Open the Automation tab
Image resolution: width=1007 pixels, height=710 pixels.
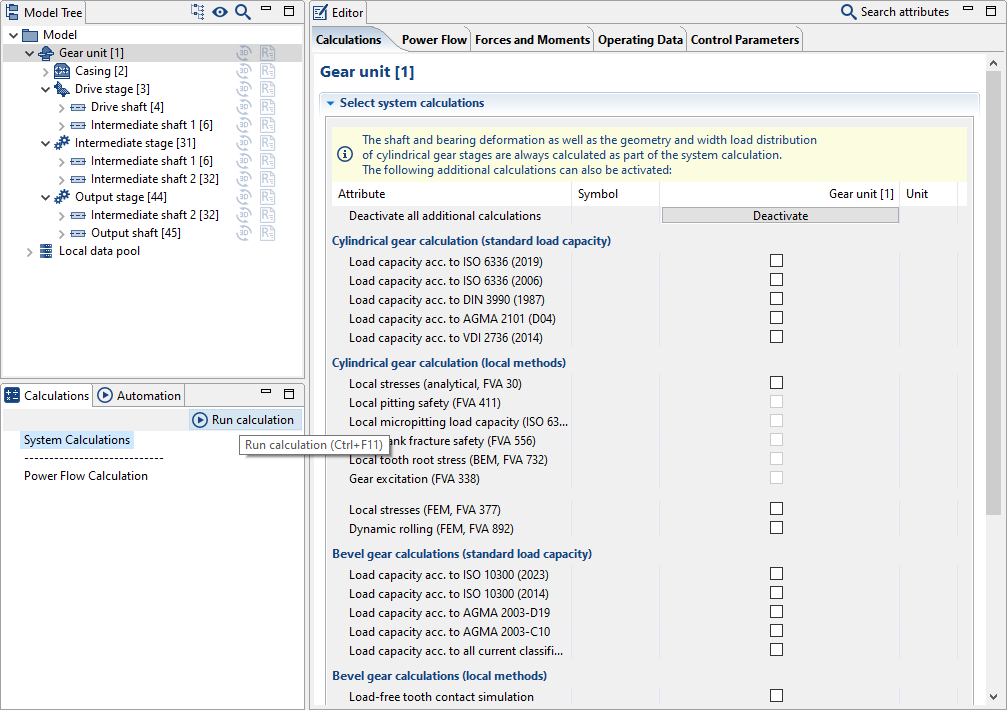point(139,395)
